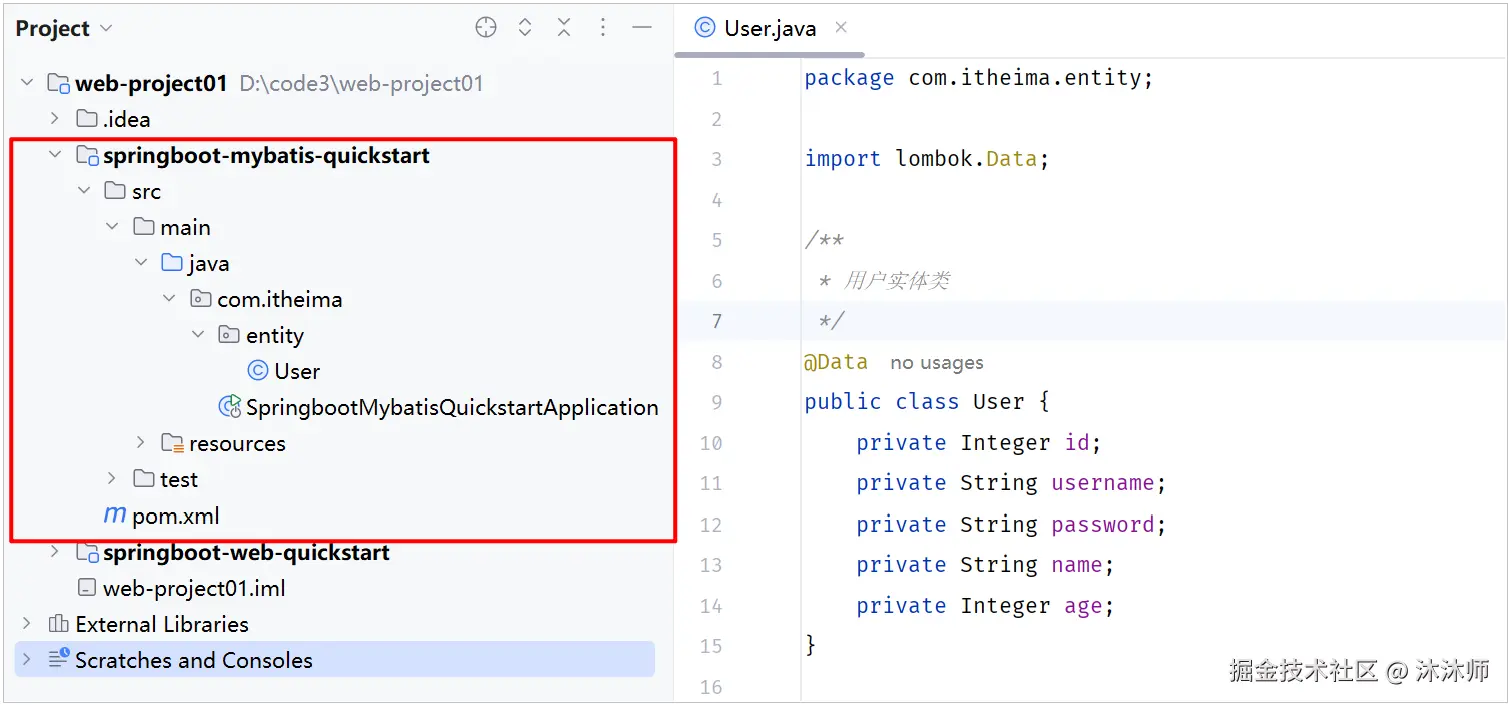Expand the .idea folder
The height and width of the screenshot is (705, 1510).
(x=55, y=119)
